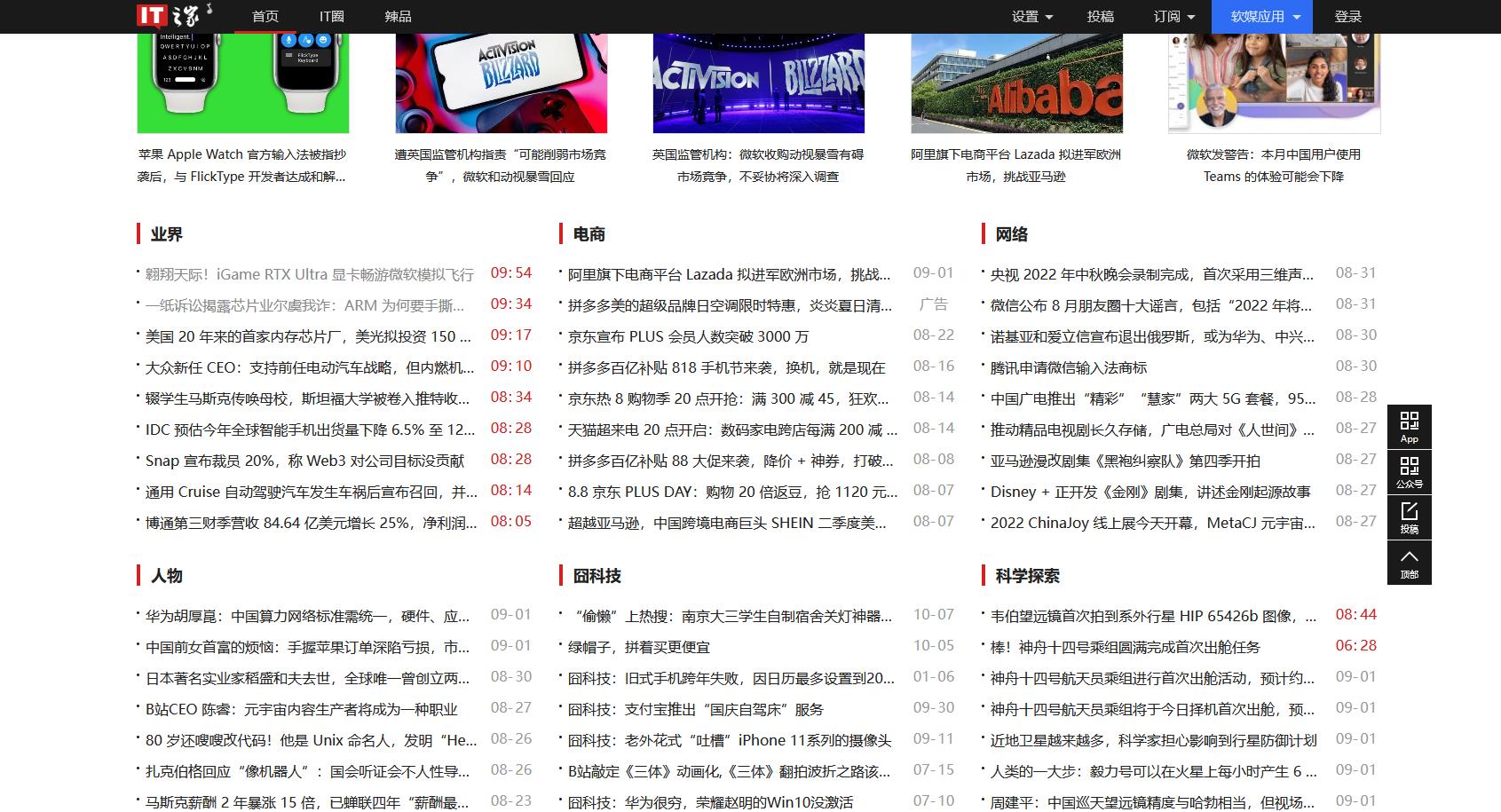The height and width of the screenshot is (812, 1501).
Task: Open article 通用 Cruise 自动驾驶汽车
Action: point(312,492)
